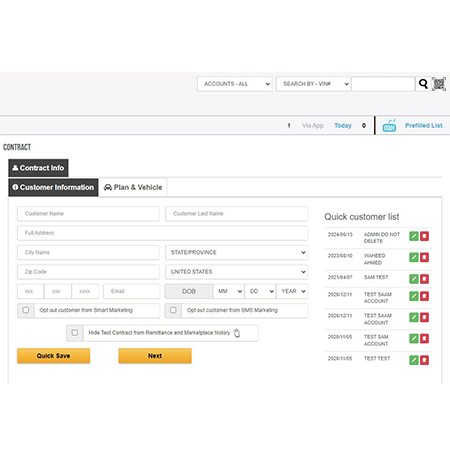Click the TEST TEST name
The width and height of the screenshot is (450, 450).
[377, 359]
